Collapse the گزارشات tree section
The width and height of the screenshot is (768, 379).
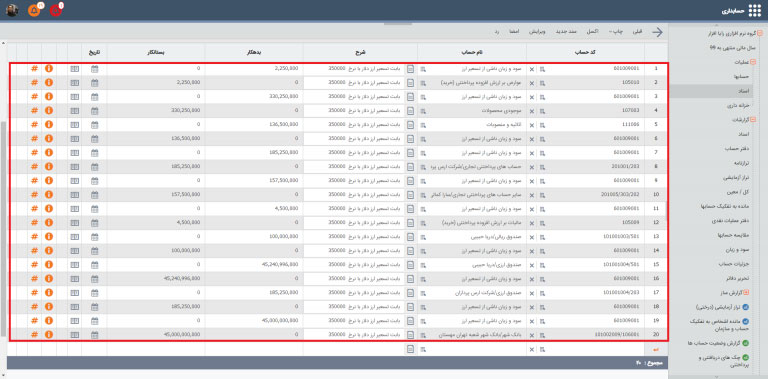tap(753, 119)
